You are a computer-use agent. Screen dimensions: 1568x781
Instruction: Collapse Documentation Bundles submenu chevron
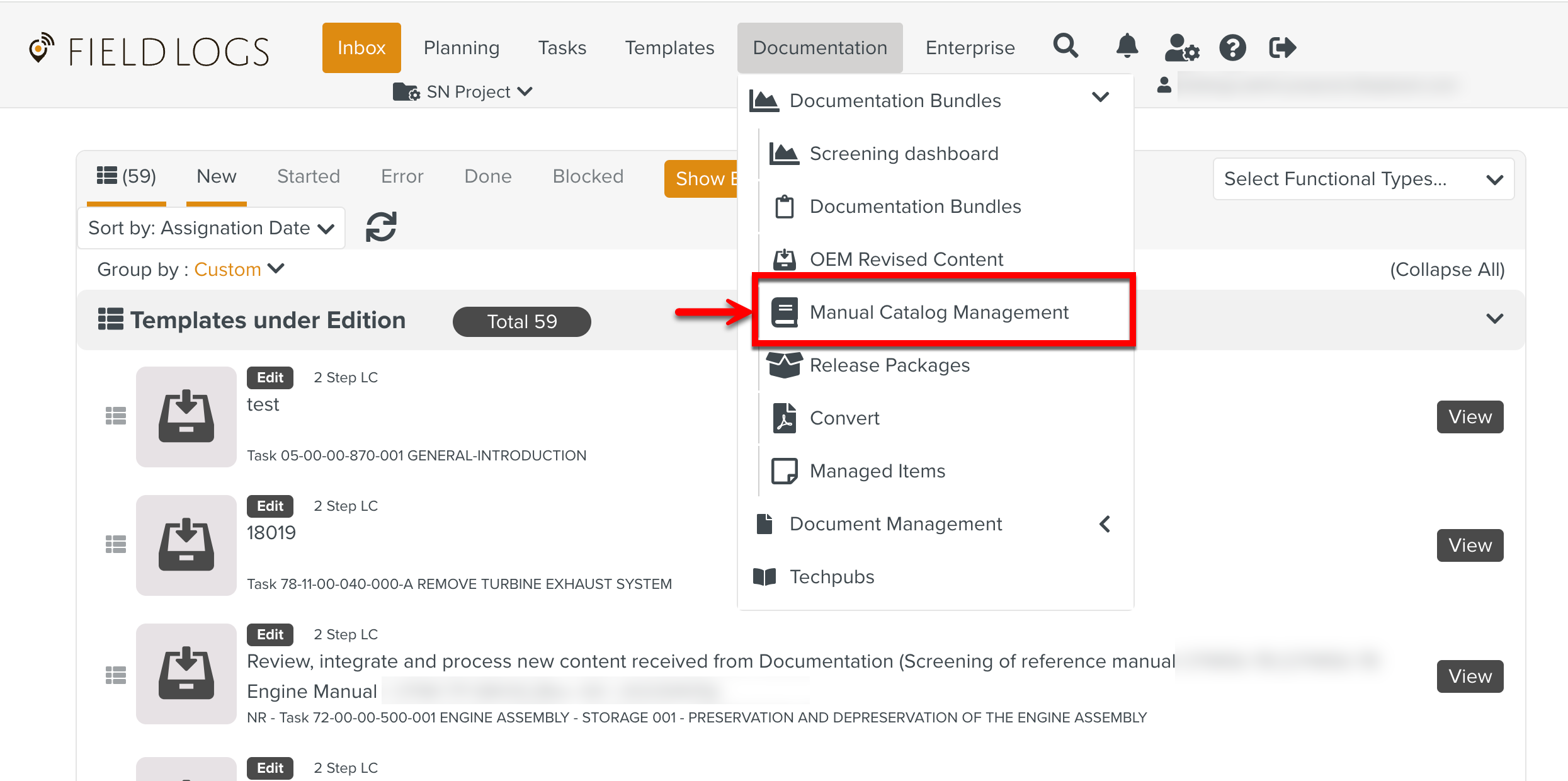tap(1100, 98)
